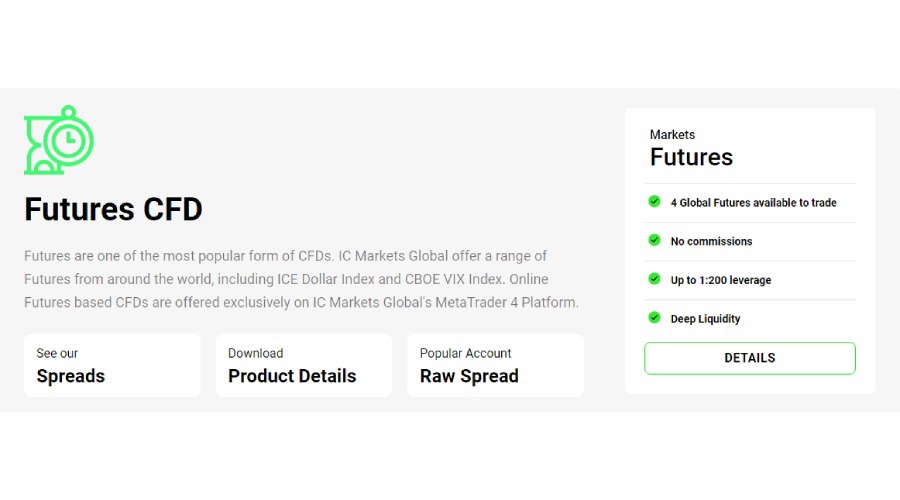This screenshot has height=500, width=900.
Task: Click the Deep Liquidity text
Action: [x=705, y=319]
